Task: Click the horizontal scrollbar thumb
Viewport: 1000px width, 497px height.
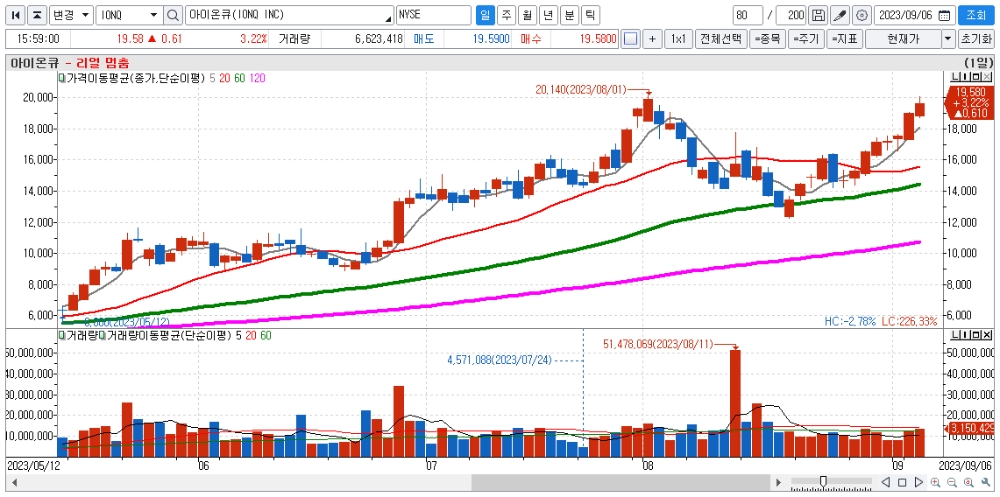Action: [x=622, y=482]
